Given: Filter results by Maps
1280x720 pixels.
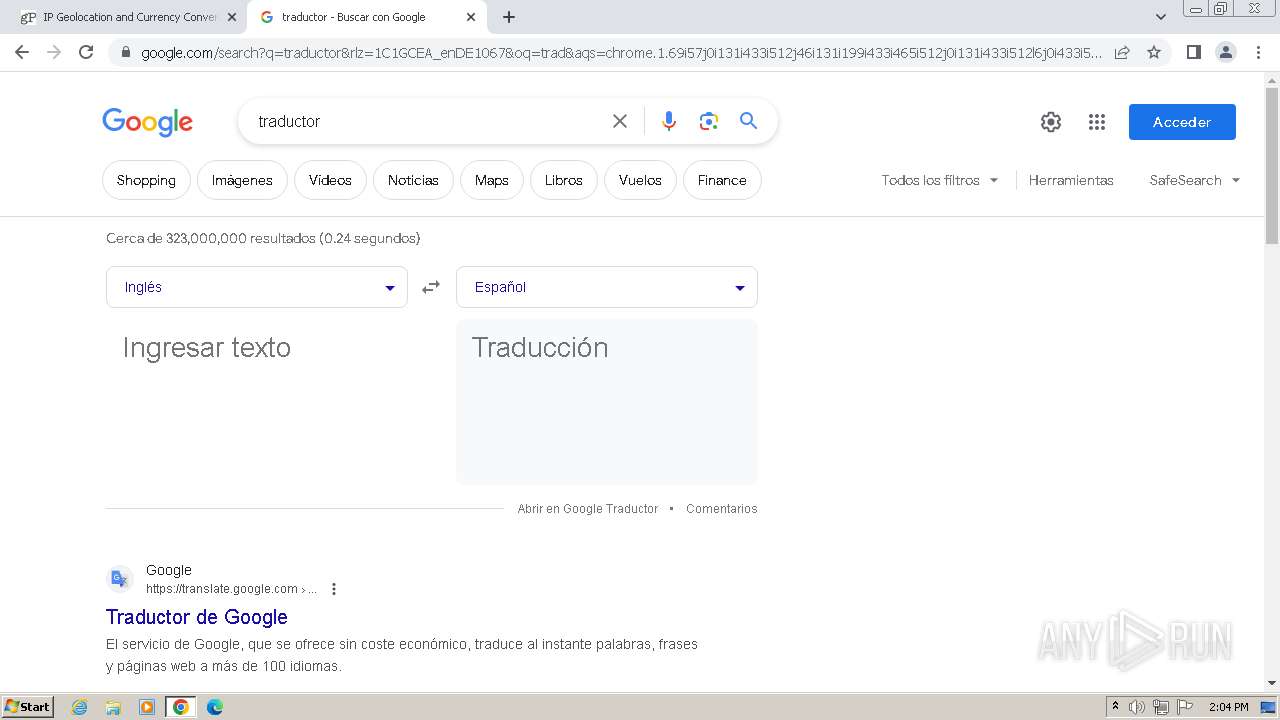Looking at the screenshot, I should (492, 180).
